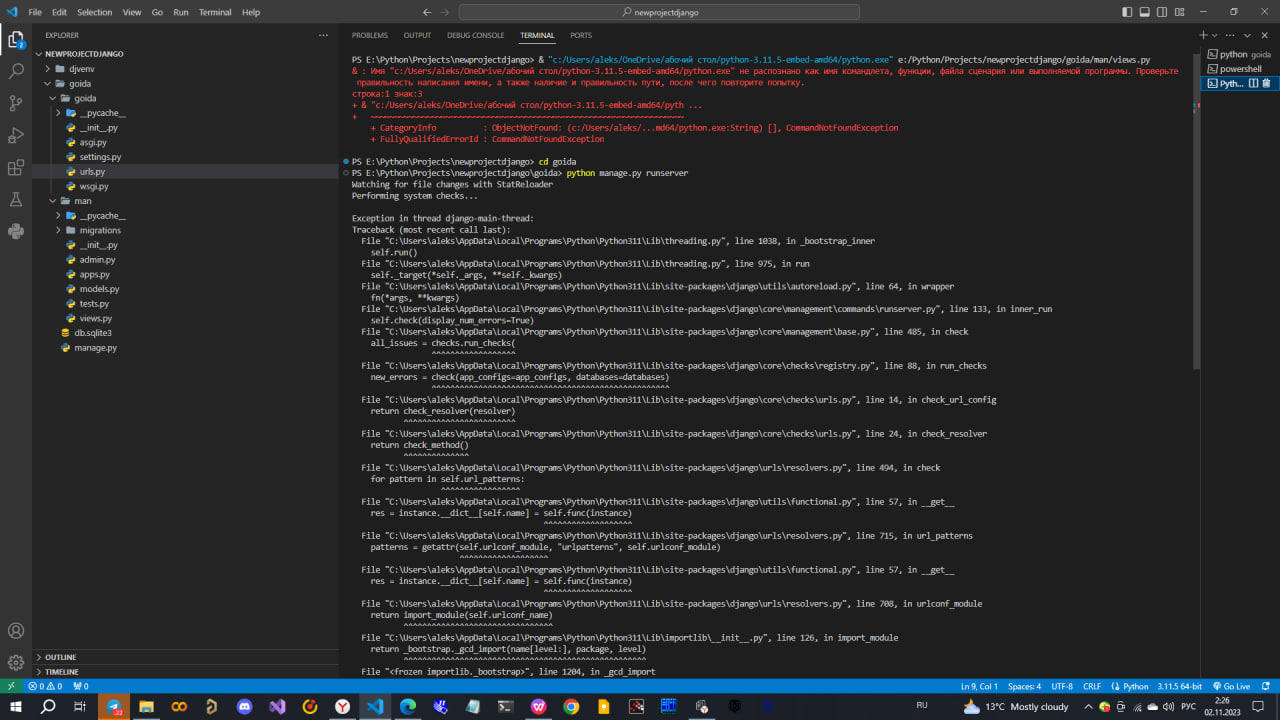Open the Python extension view in activity bar

(x=16, y=231)
